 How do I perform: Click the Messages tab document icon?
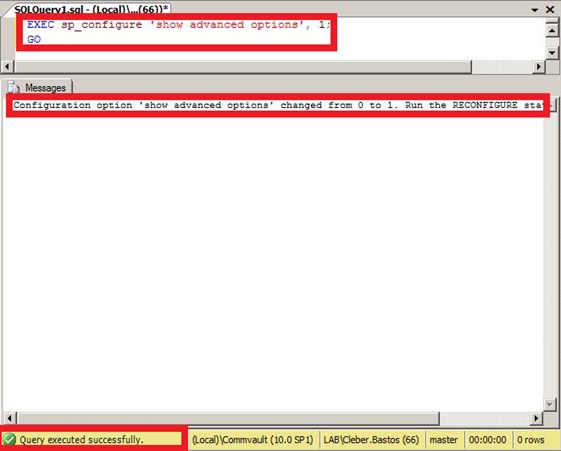coord(14,87)
